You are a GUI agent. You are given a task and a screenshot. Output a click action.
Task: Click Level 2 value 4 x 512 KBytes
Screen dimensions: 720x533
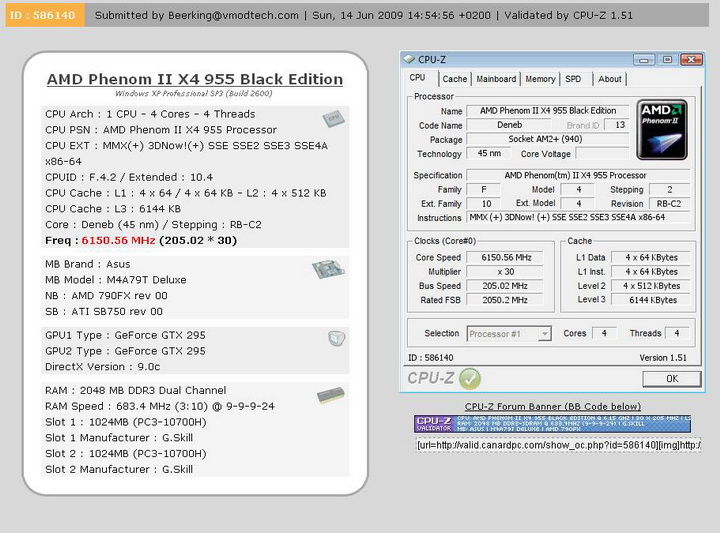click(651, 286)
